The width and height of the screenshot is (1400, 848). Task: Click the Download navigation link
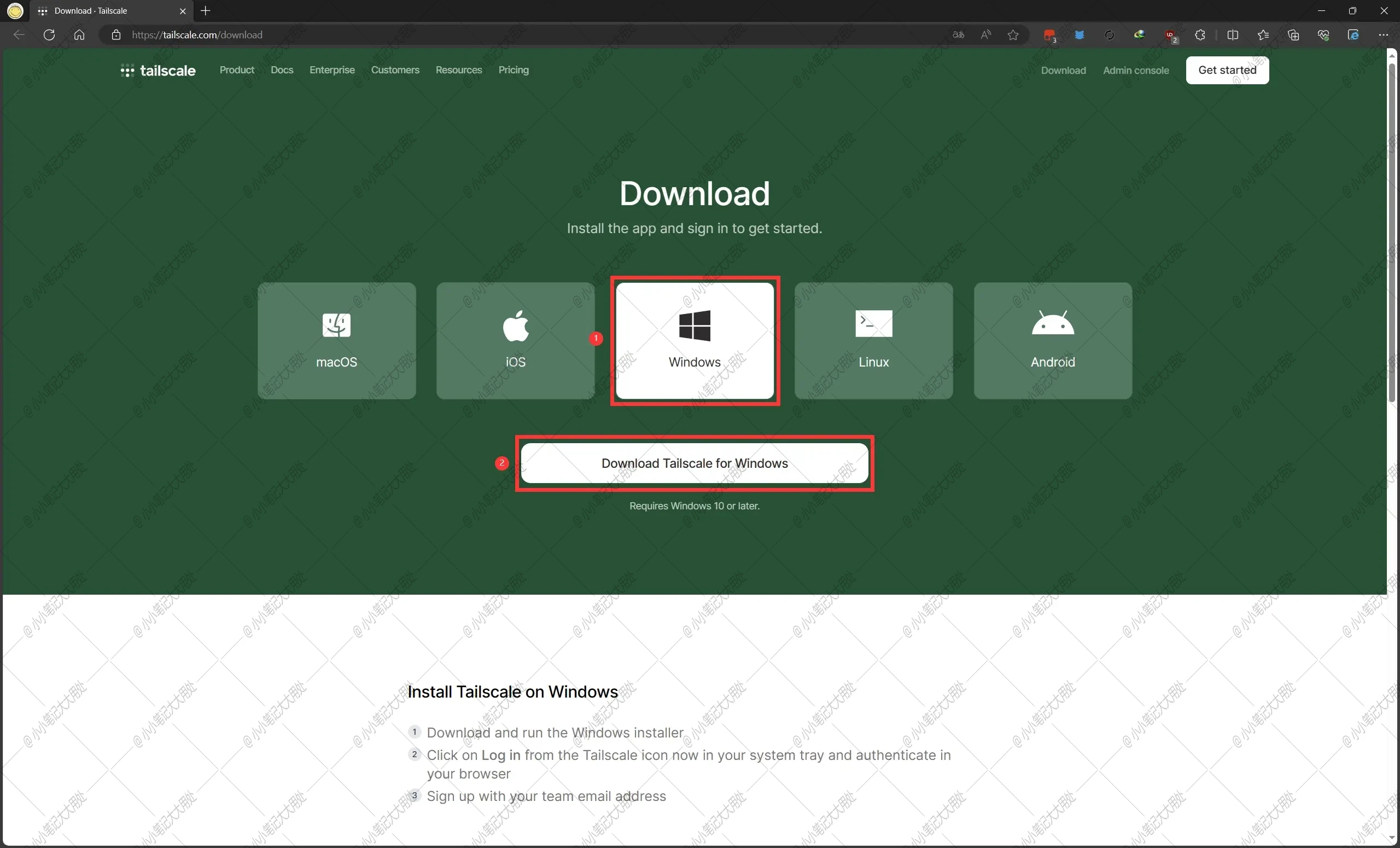1064,70
